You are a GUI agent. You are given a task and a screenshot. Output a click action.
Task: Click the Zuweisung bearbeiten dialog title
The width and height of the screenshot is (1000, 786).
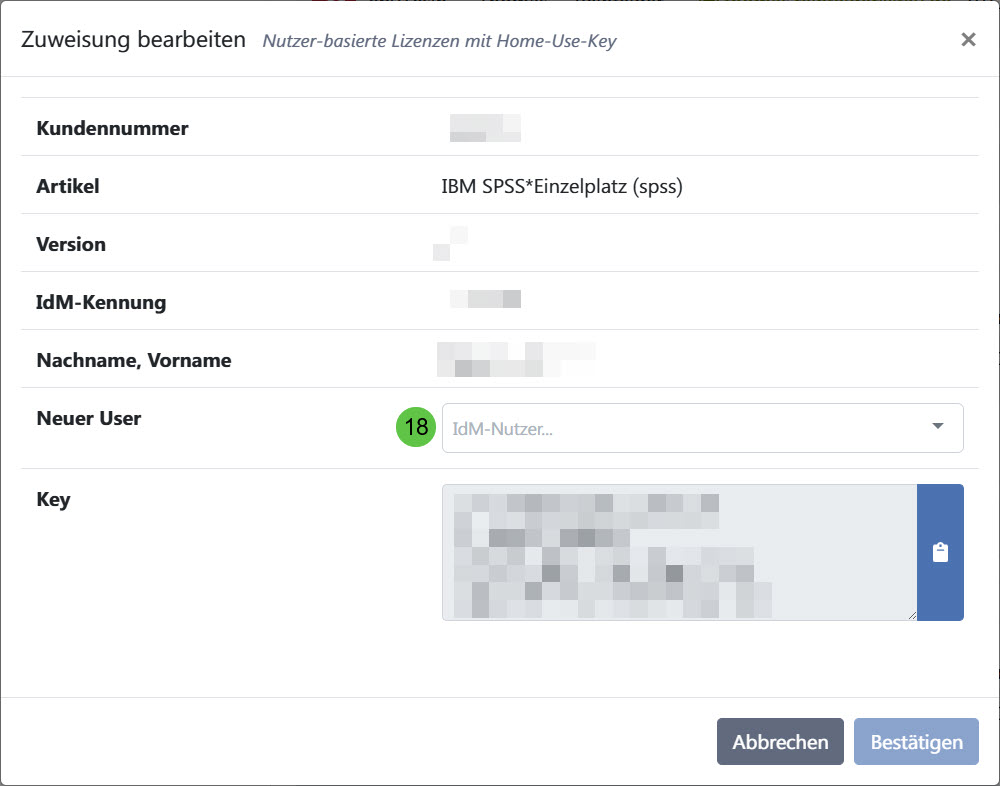pyautogui.click(x=133, y=40)
